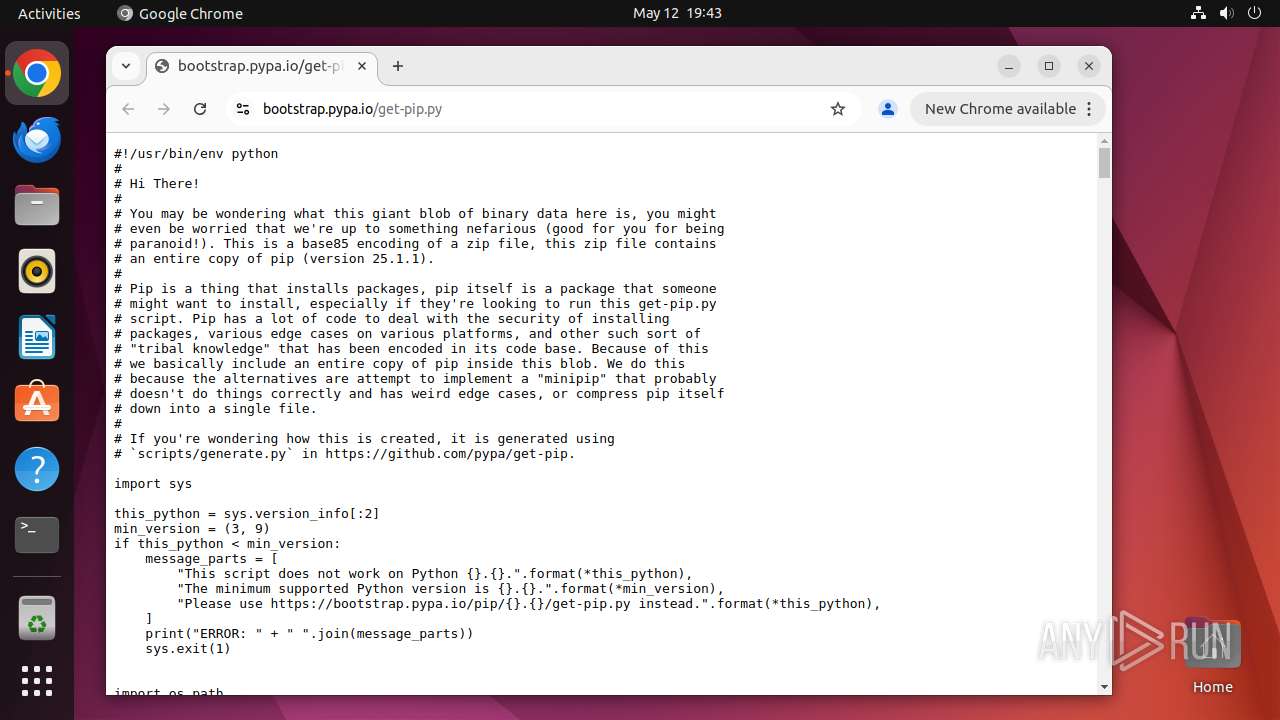
Task: Launch Rhythmbox music player from the dock
Action: (37, 271)
